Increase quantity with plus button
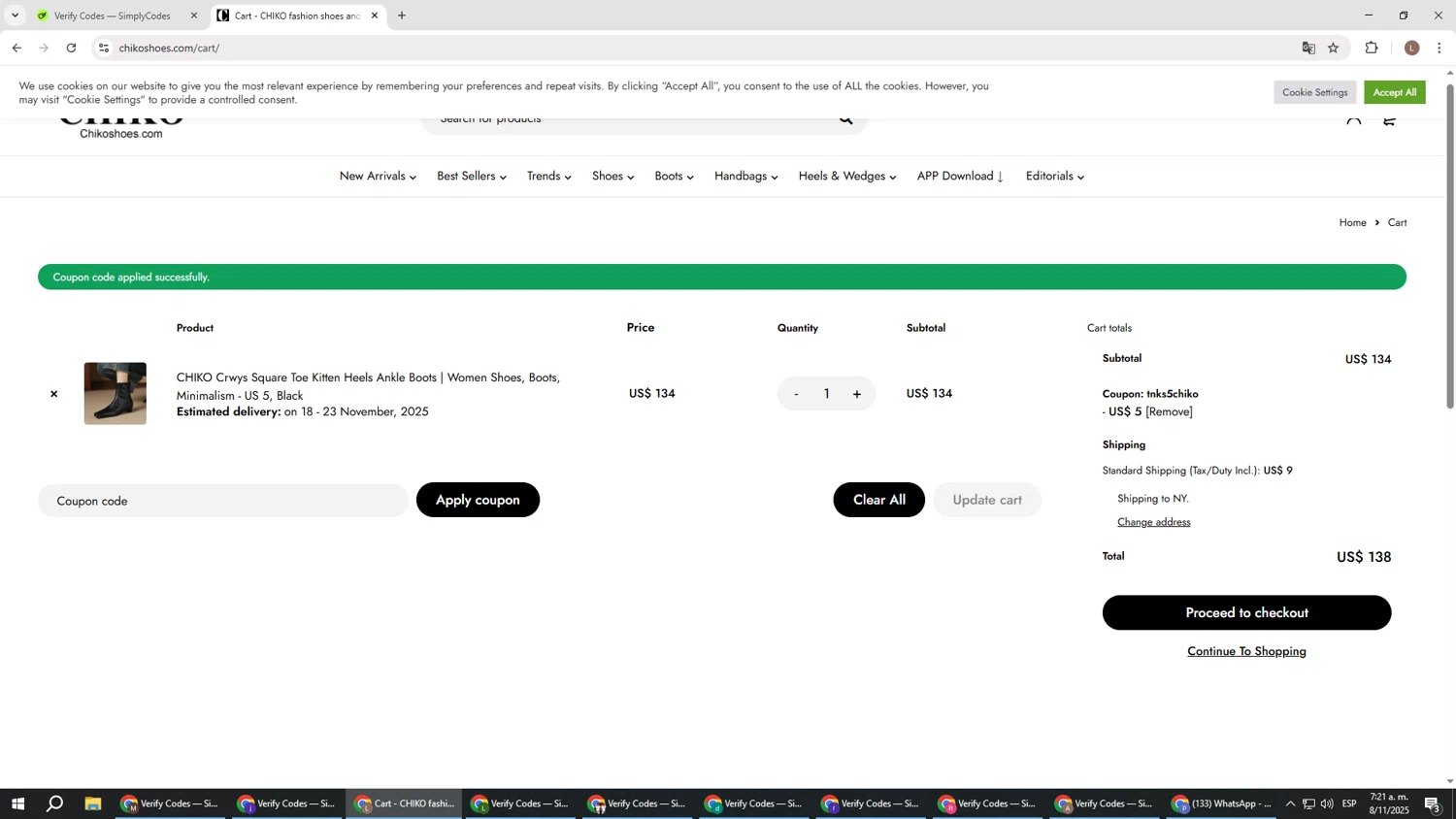1456x819 pixels. pos(857,394)
